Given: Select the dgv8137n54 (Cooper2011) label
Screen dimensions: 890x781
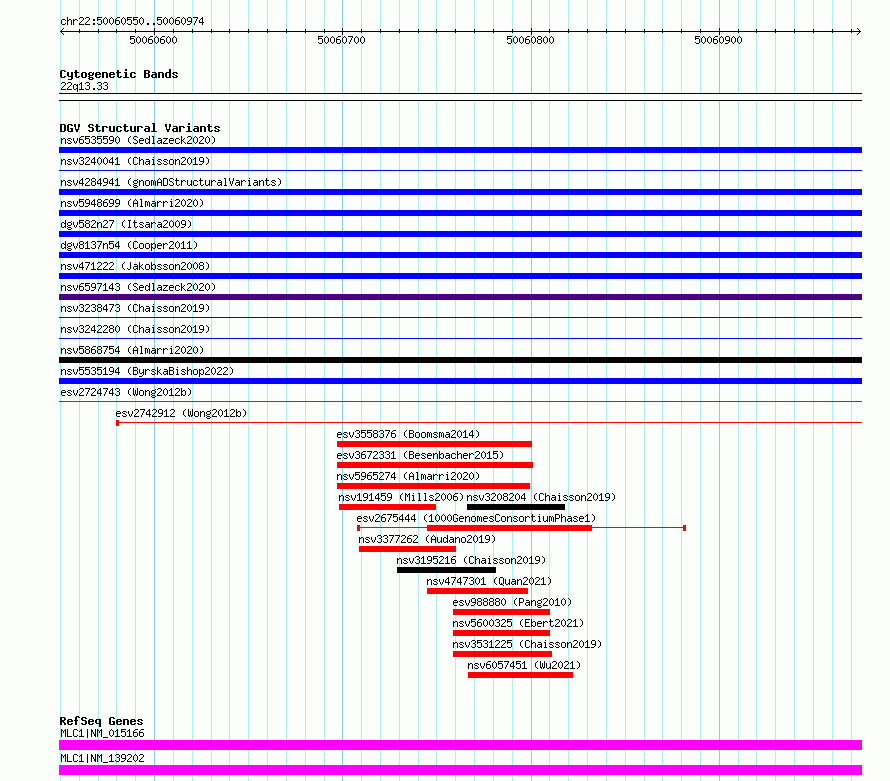Looking at the screenshot, I should pyautogui.click(x=129, y=245).
